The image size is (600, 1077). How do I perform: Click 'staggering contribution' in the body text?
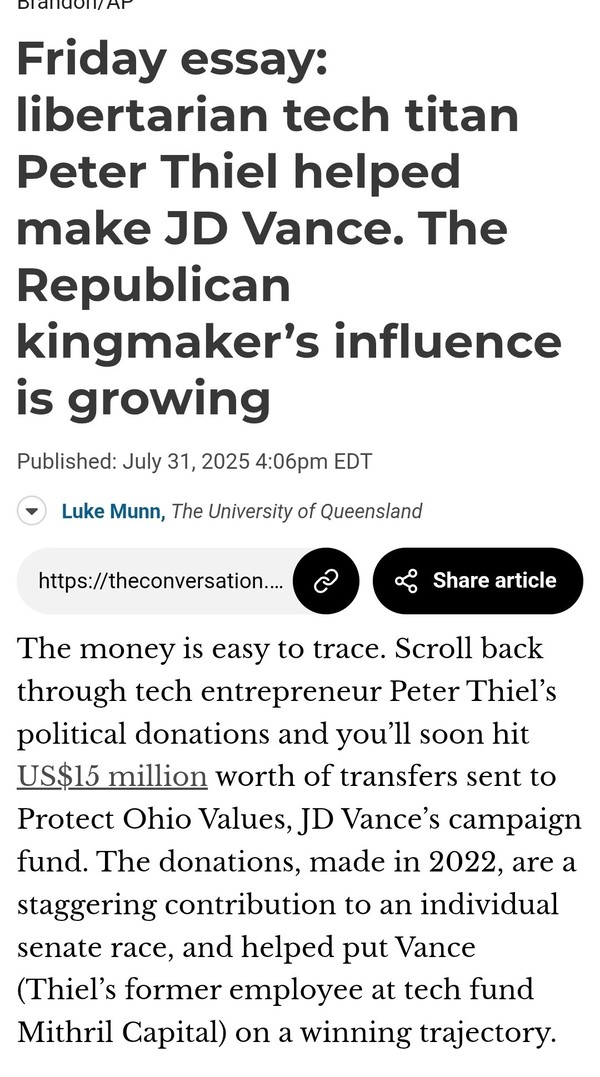pos(176,905)
